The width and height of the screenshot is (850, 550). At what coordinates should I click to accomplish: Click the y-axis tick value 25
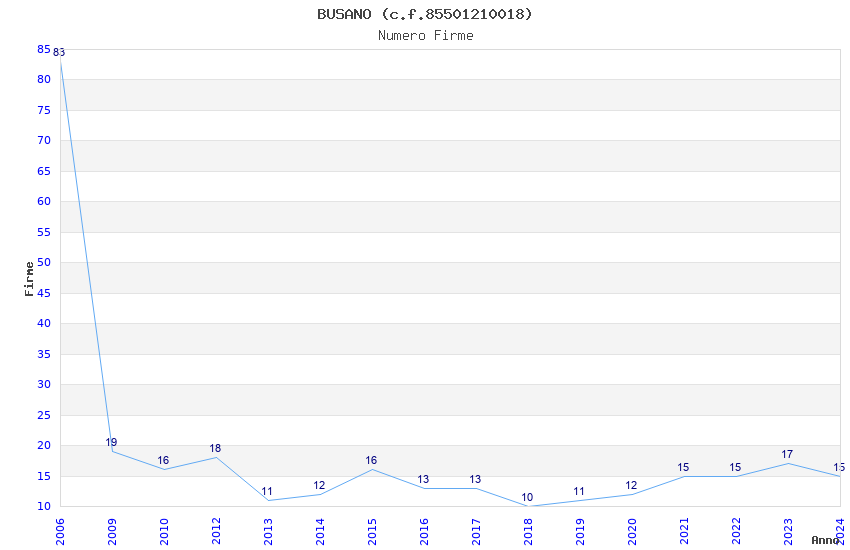pos(44,415)
